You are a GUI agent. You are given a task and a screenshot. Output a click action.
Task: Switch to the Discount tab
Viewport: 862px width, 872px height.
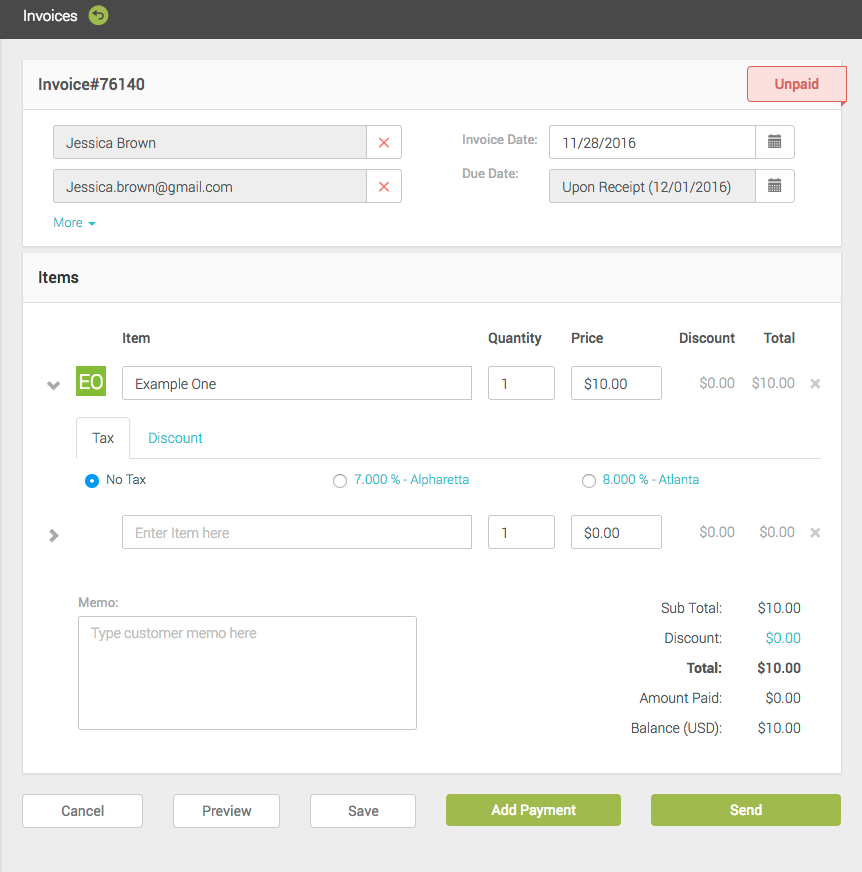[175, 438]
